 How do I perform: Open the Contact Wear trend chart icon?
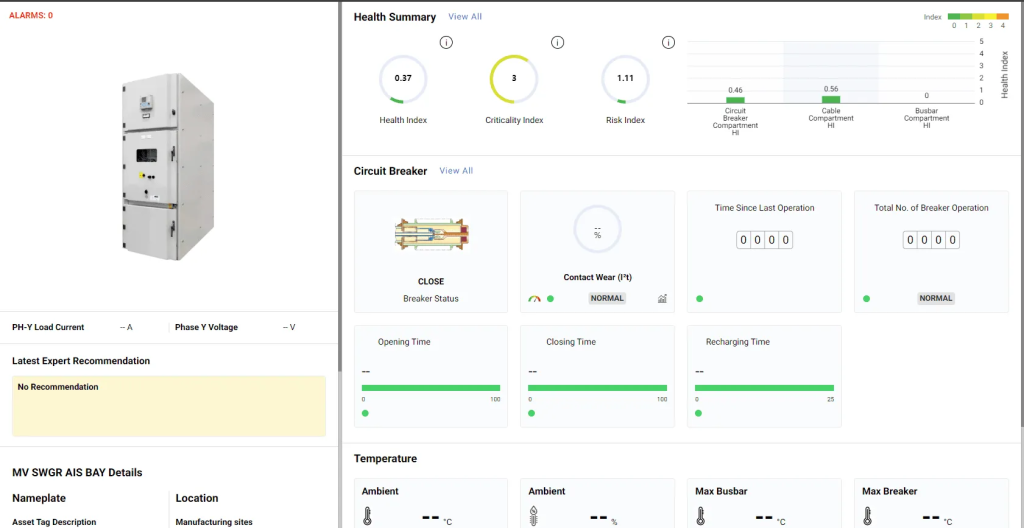coord(662,298)
